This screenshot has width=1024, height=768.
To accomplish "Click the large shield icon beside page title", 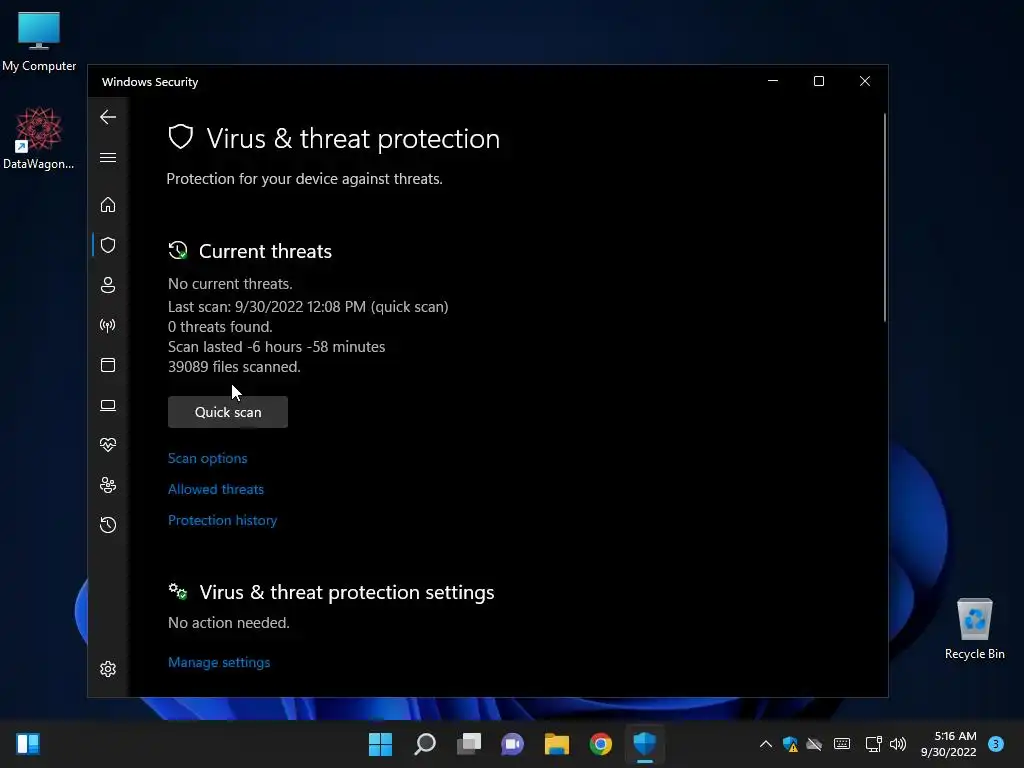I will point(181,137).
